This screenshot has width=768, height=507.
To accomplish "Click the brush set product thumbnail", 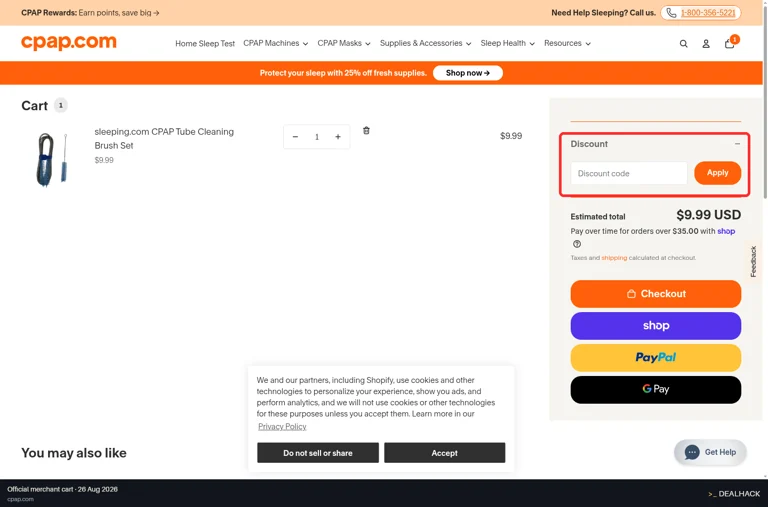I will point(51,159).
